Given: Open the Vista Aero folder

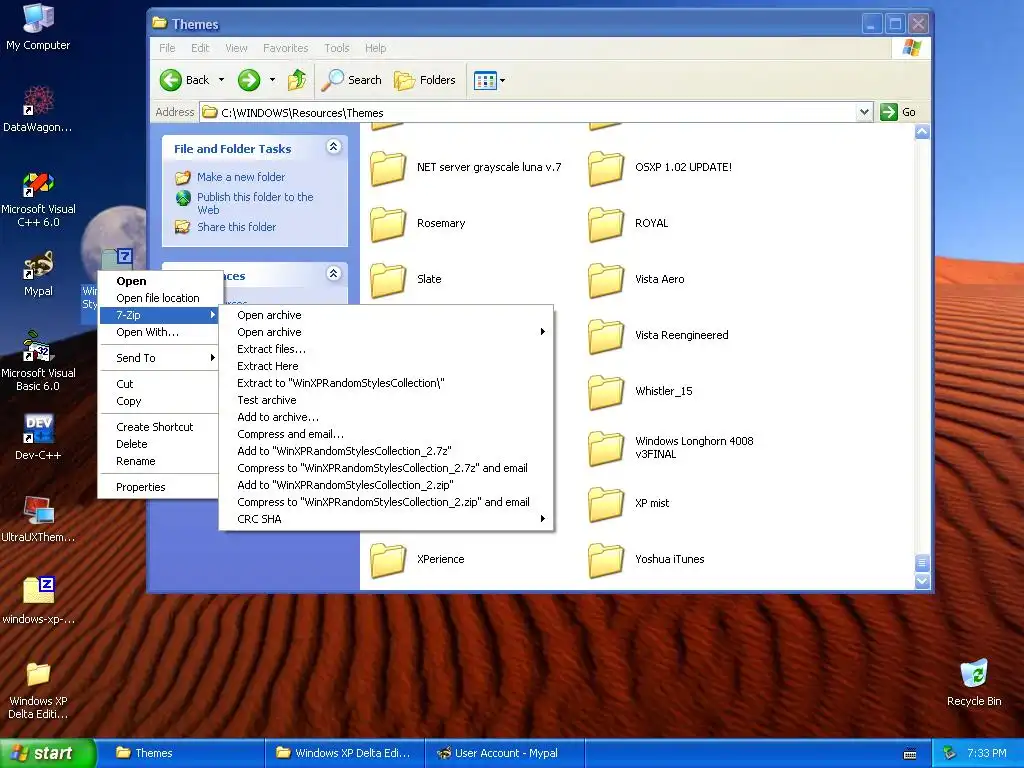Looking at the screenshot, I should point(637,280).
